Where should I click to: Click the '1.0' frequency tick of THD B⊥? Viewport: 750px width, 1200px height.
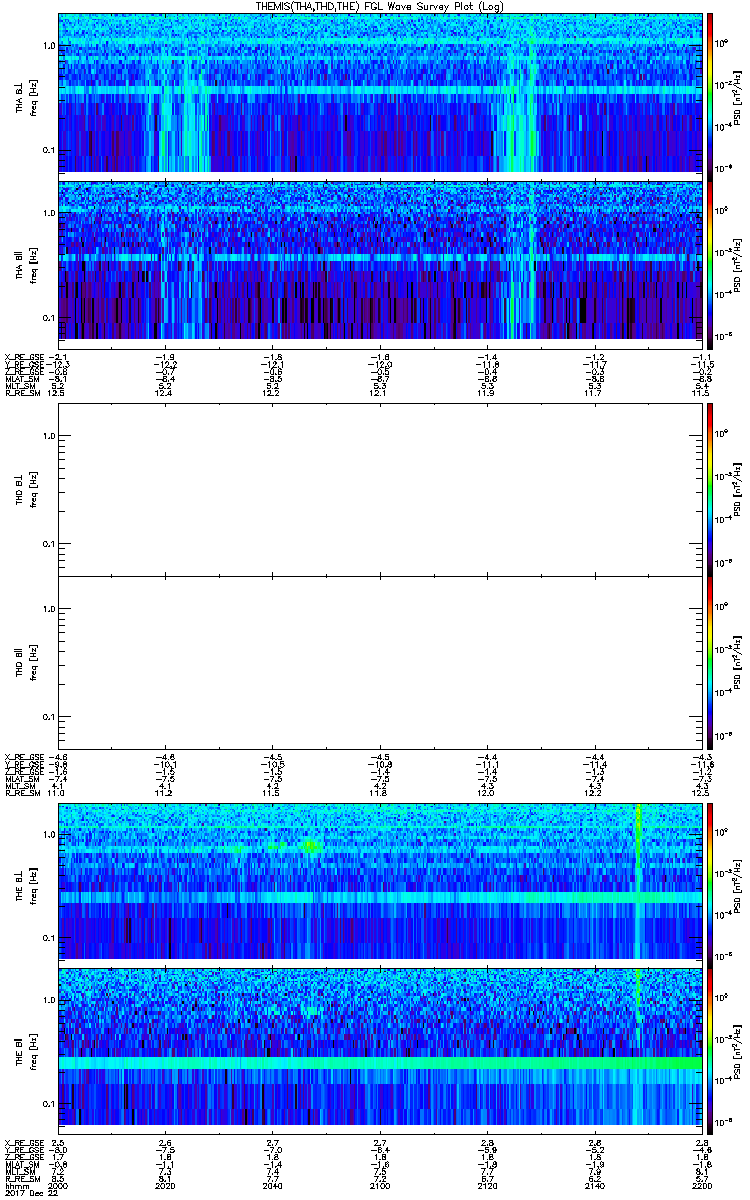pyautogui.click(x=47, y=435)
